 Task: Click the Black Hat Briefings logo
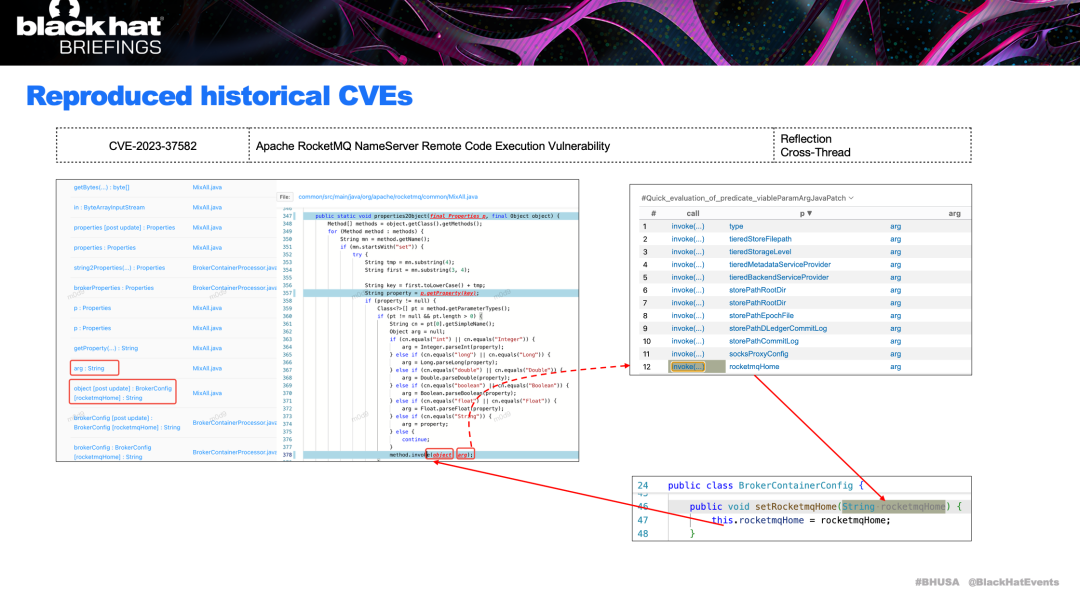point(89,29)
